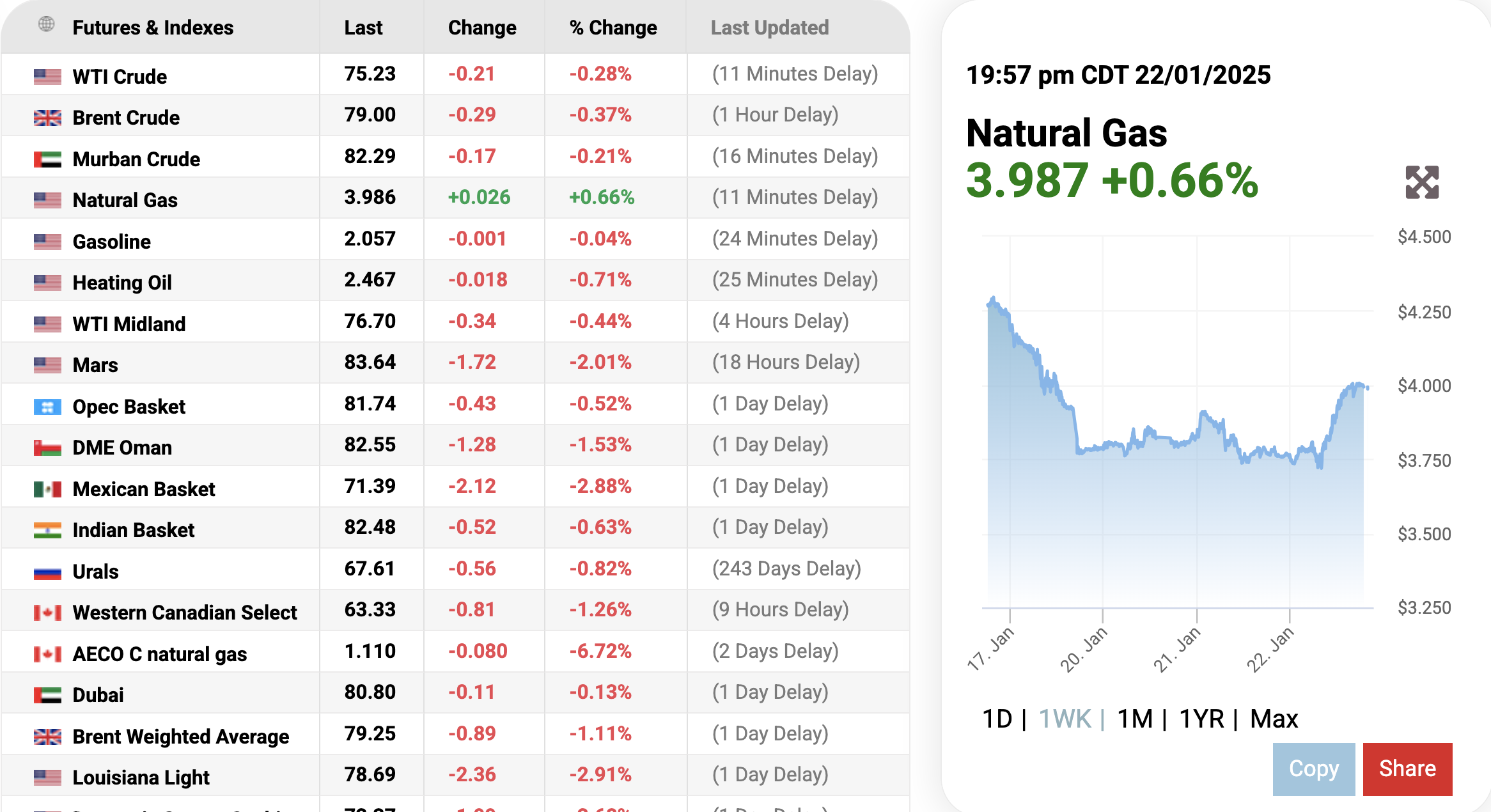The width and height of the screenshot is (1491, 812).
Task: Open the Dubai link
Action: click(98, 695)
